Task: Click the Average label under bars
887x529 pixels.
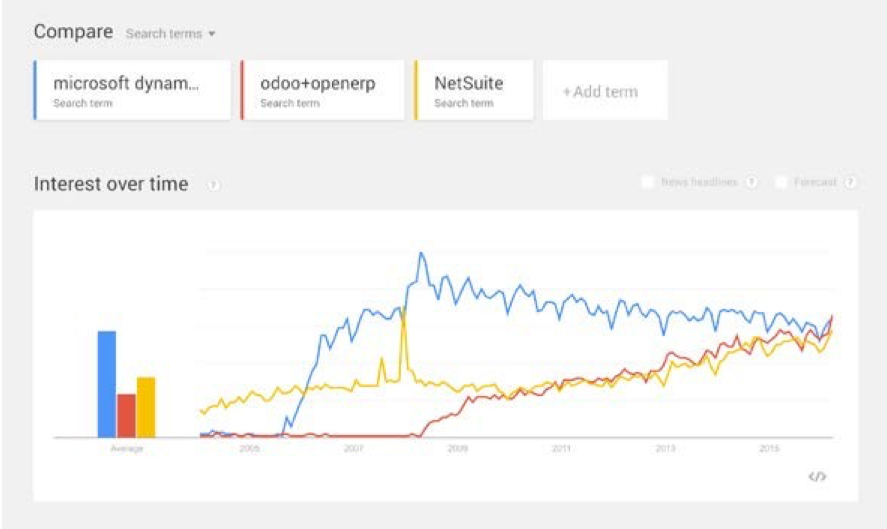Action: point(127,448)
